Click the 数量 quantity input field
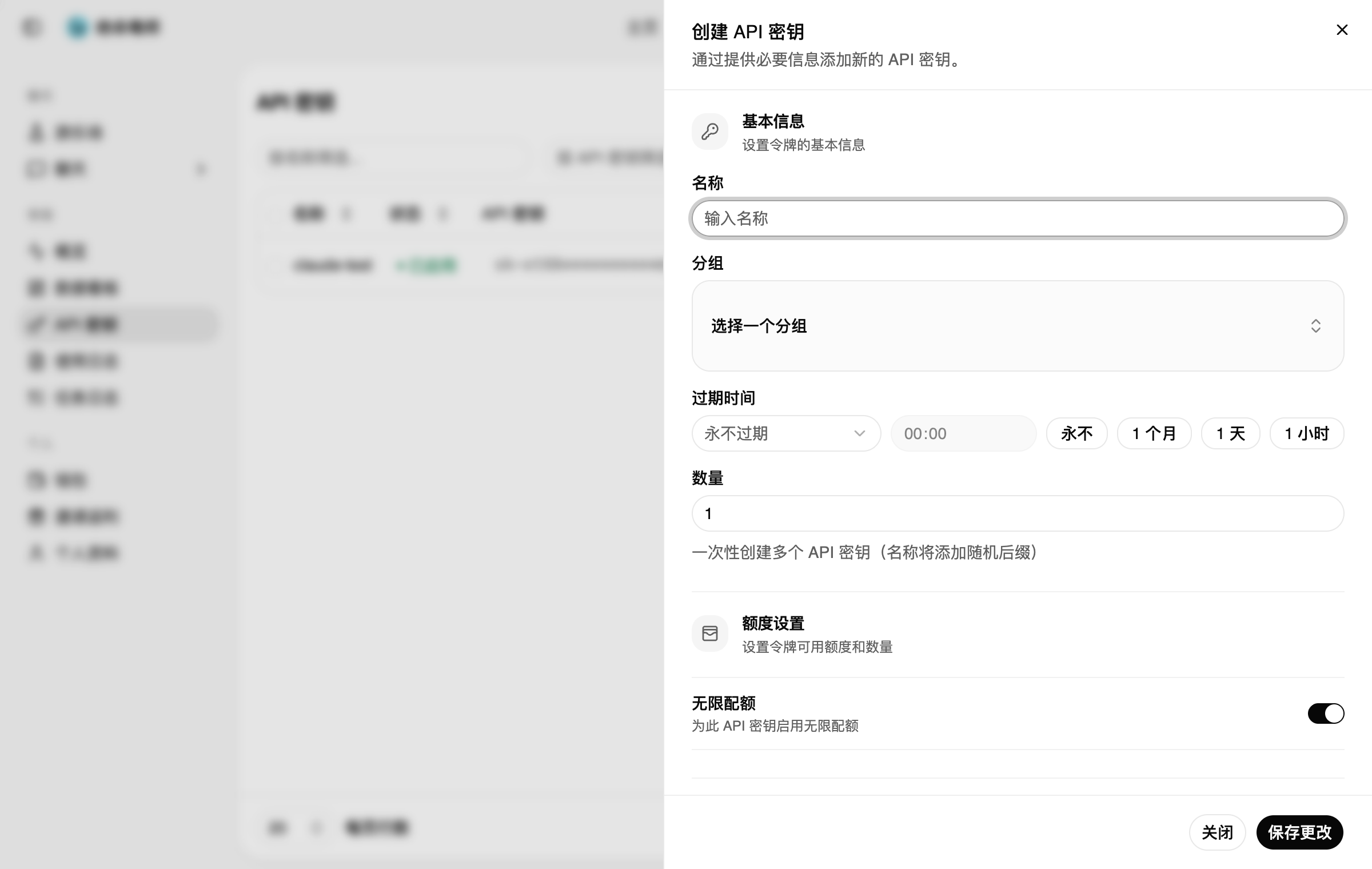 click(x=1018, y=513)
